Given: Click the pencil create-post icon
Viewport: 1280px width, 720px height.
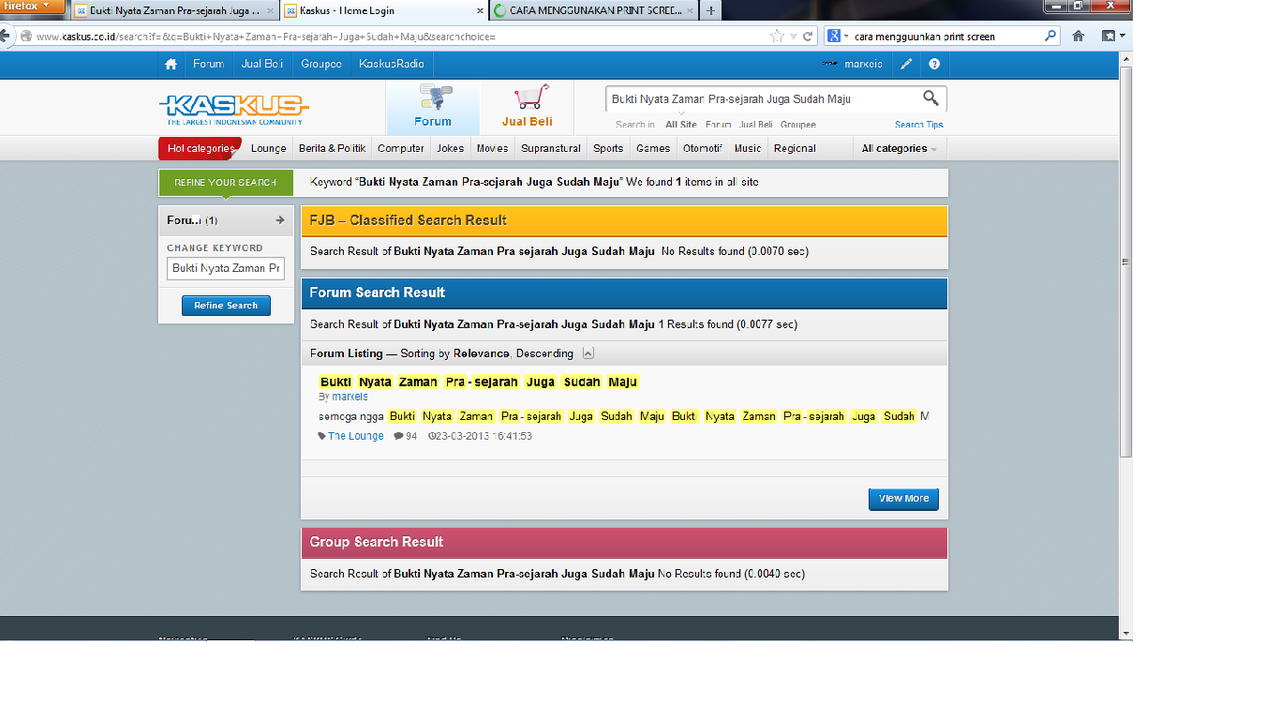Looking at the screenshot, I should (x=906, y=64).
